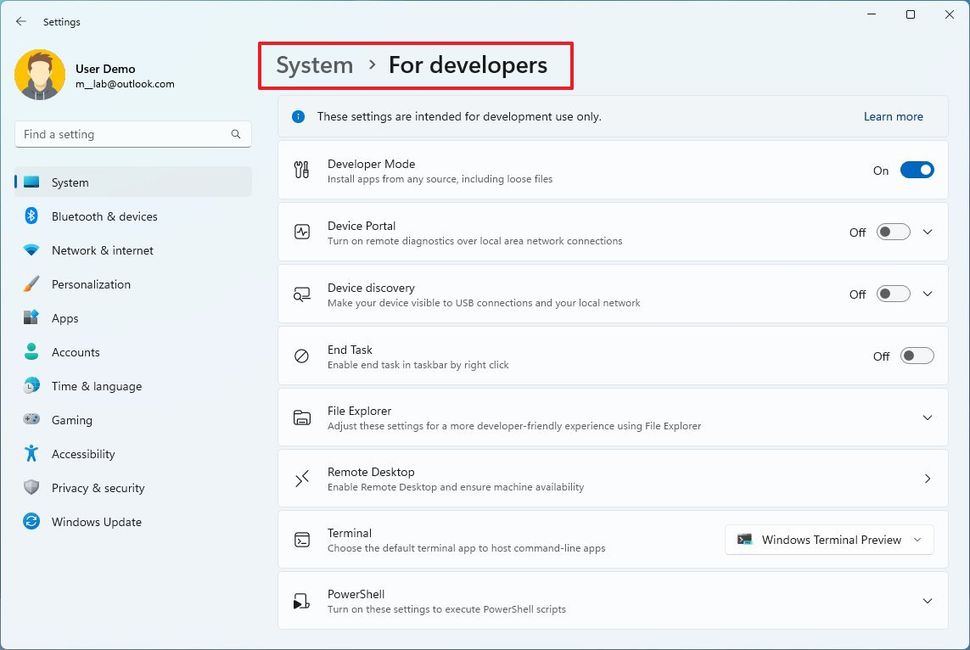
Task: Open the Network & internet category
Action: pyautogui.click(x=132, y=250)
